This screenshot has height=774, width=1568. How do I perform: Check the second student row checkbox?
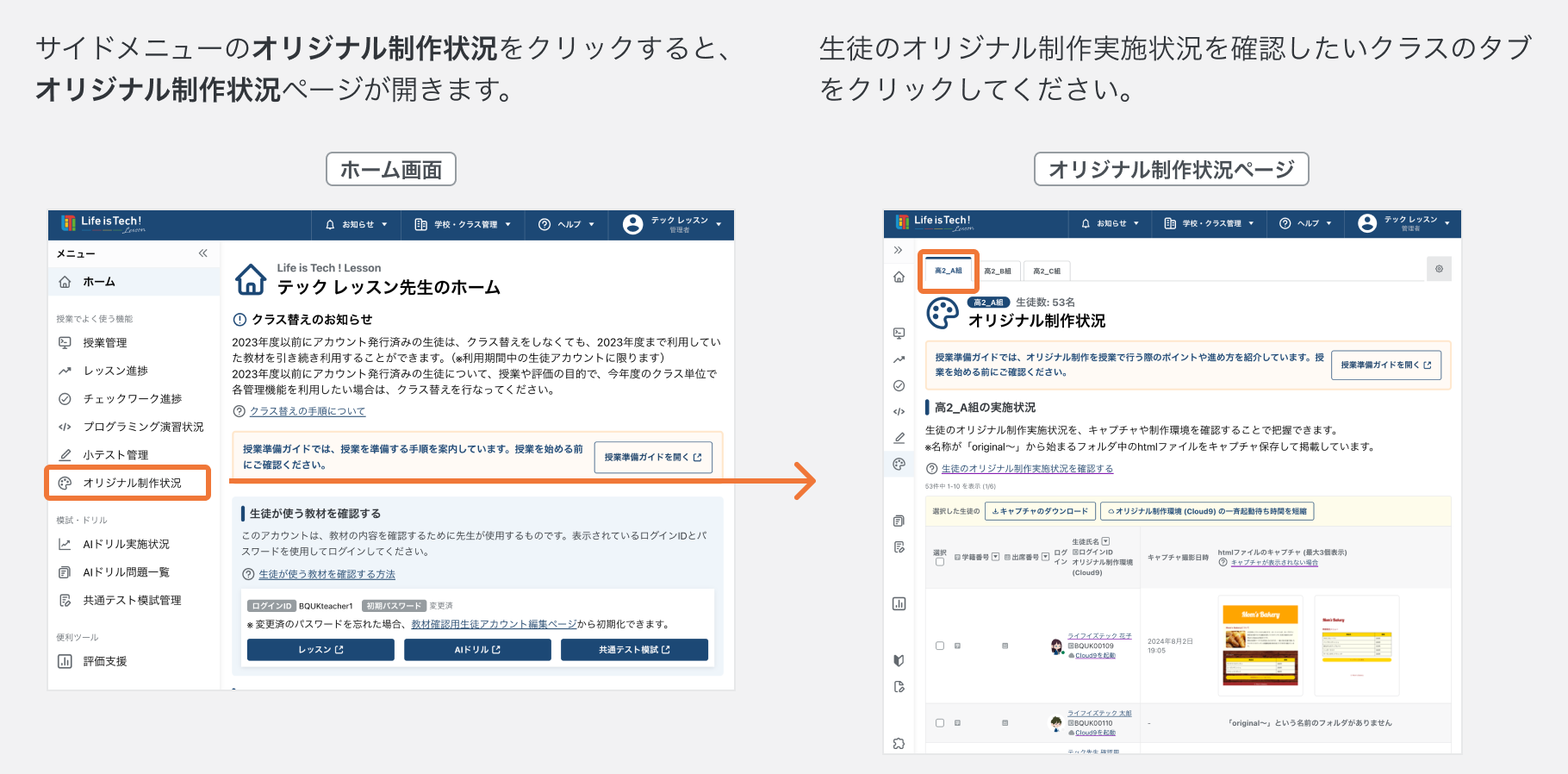[x=940, y=723]
